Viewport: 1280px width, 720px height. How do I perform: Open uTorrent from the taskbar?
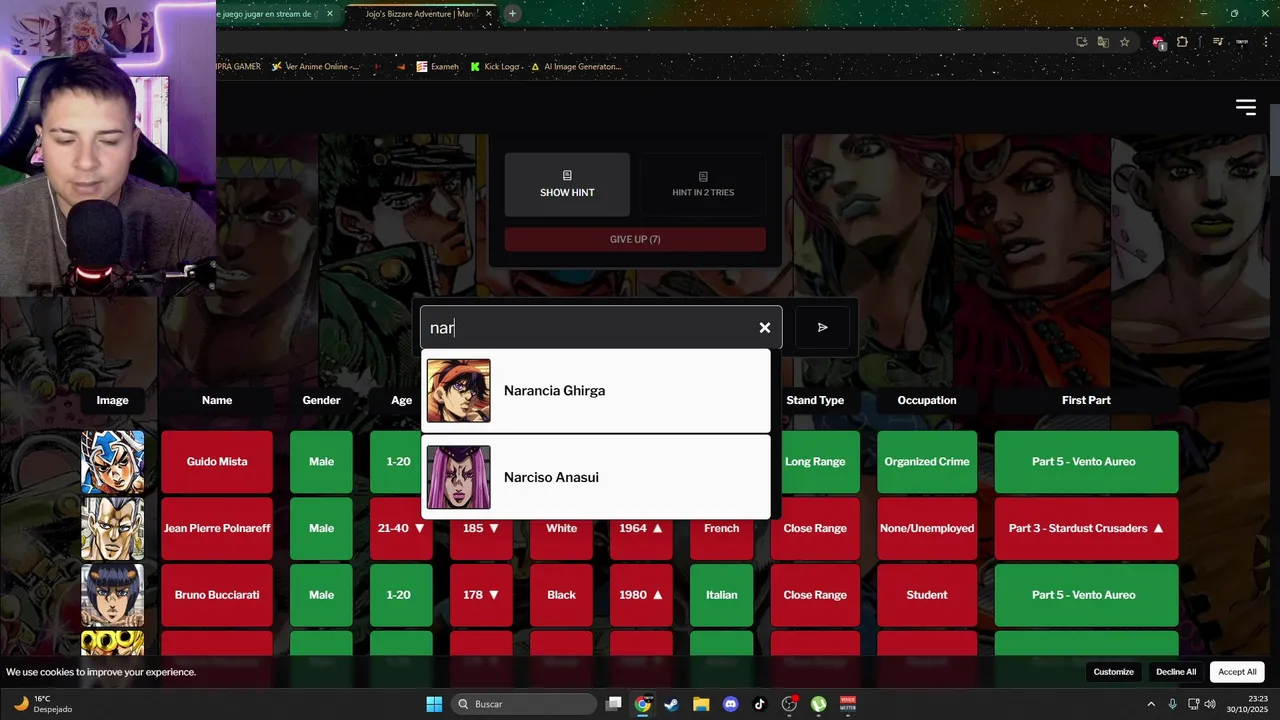point(819,704)
